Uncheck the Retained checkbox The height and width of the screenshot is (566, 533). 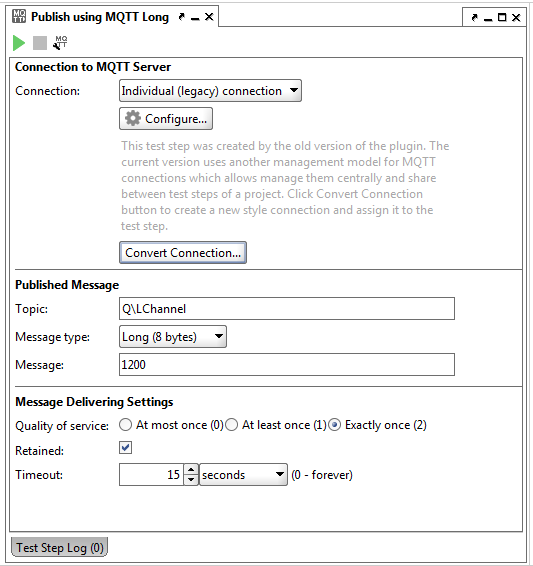(126, 448)
